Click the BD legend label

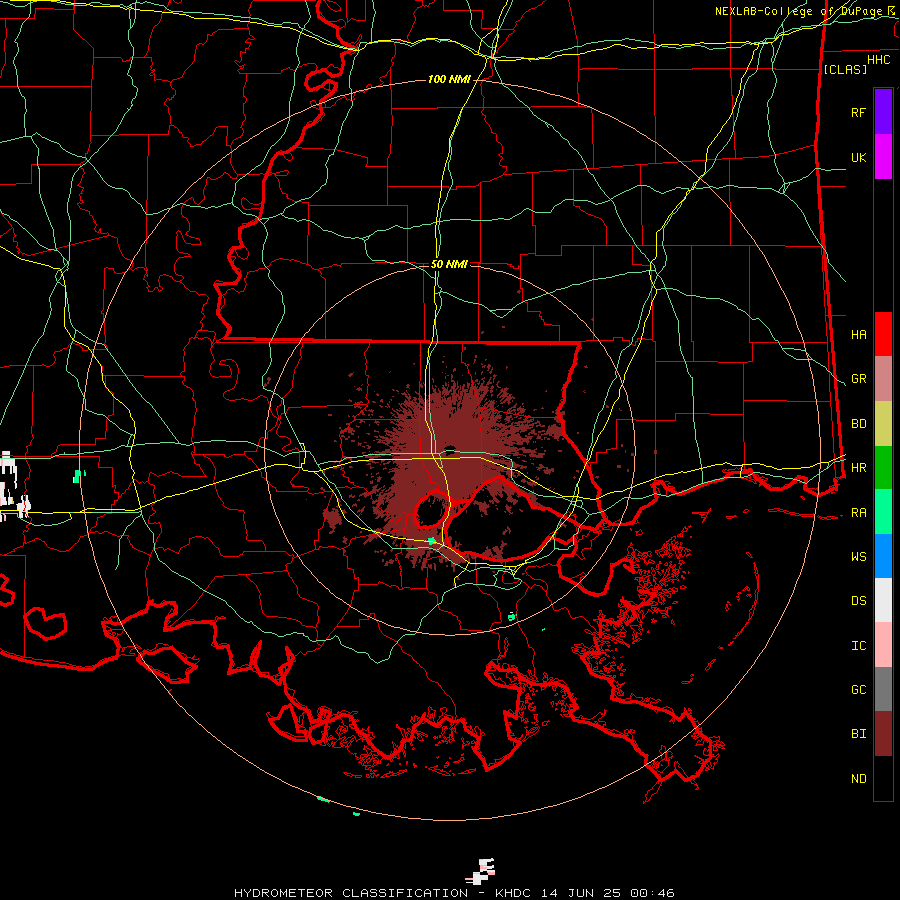(858, 424)
